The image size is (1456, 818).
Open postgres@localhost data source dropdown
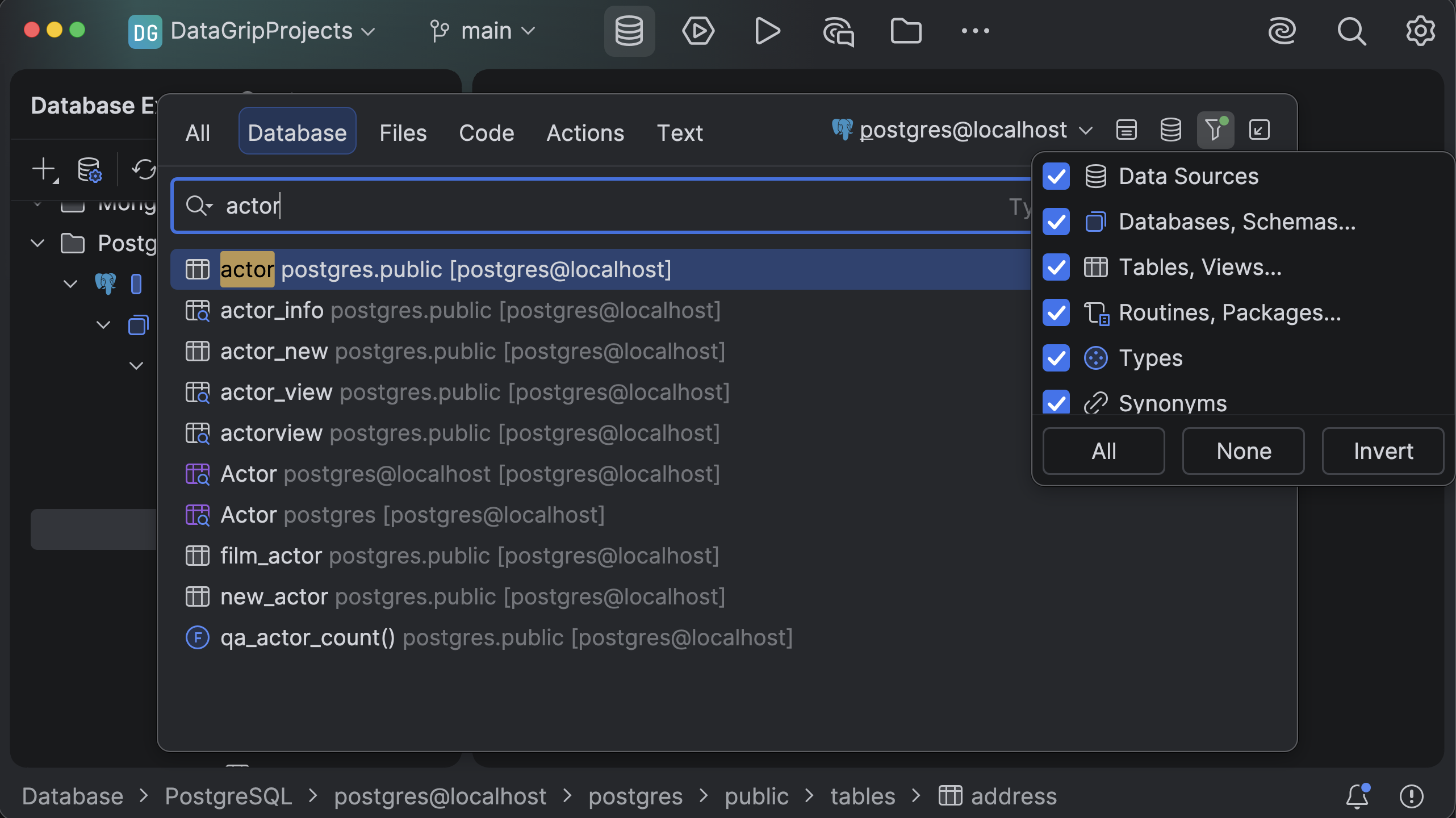(962, 130)
